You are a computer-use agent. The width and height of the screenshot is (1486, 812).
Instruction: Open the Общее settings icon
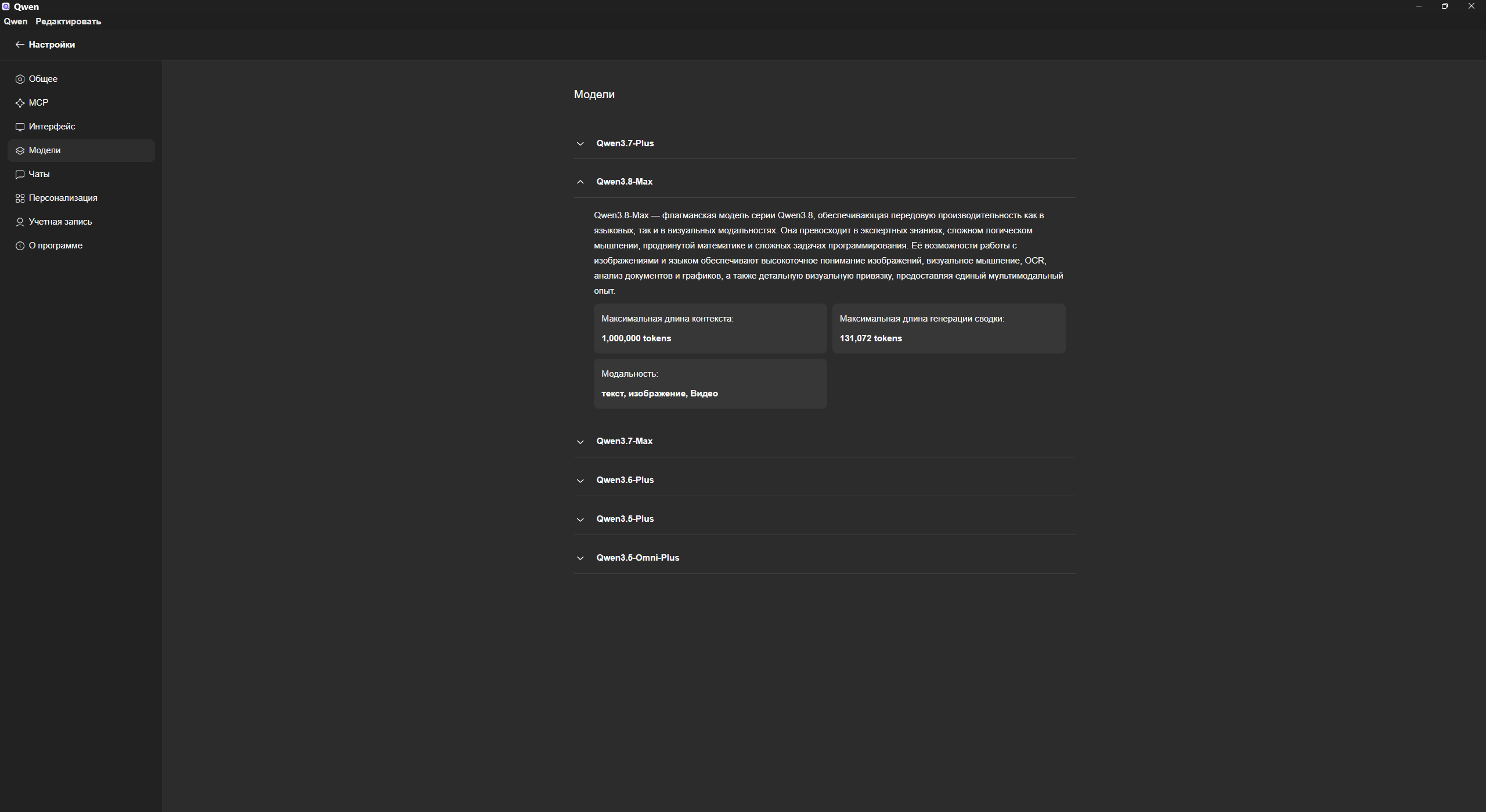(20, 79)
